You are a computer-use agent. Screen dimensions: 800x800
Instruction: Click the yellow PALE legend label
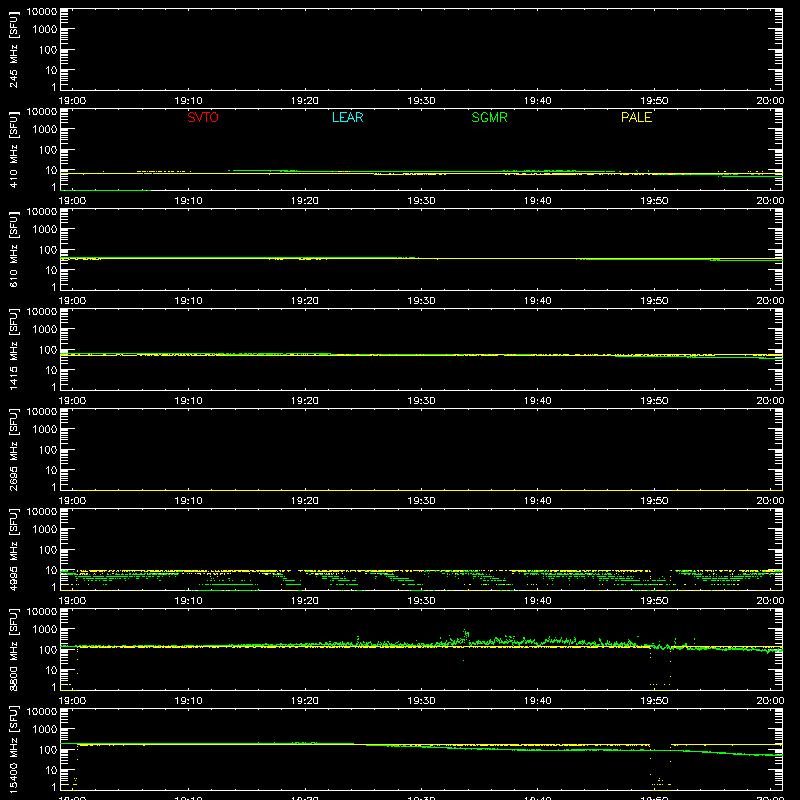click(636, 117)
